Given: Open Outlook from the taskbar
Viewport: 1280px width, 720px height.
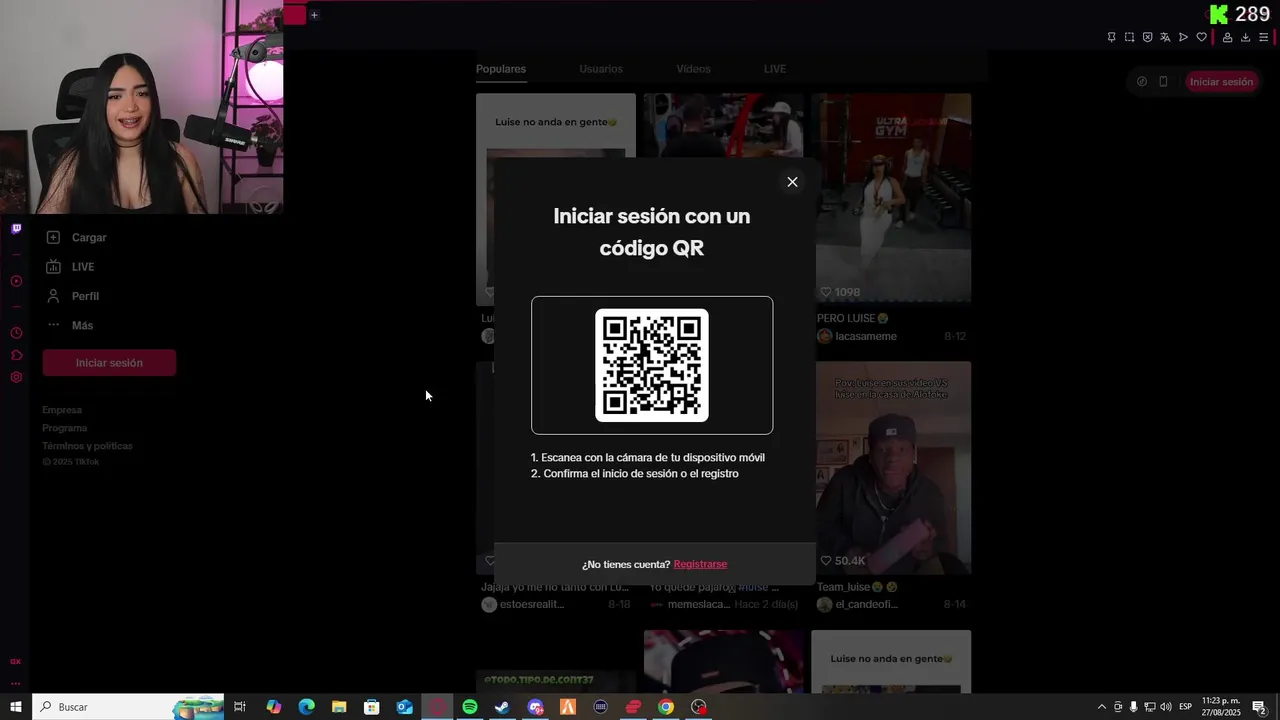Looking at the screenshot, I should 405,707.
